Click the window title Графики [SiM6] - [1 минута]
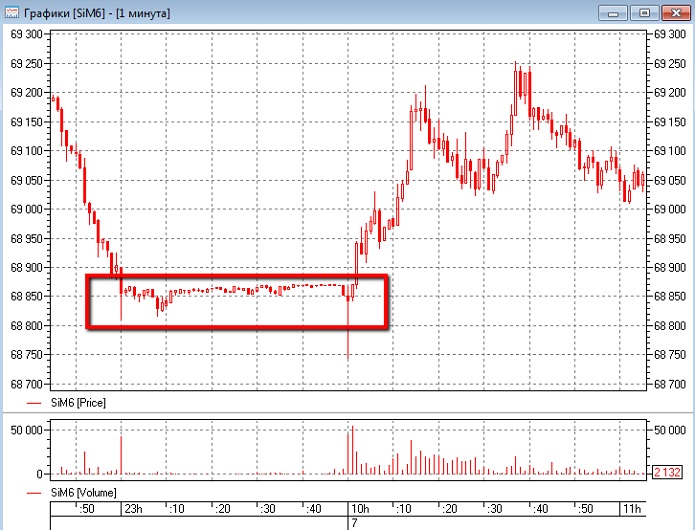This screenshot has width=695, height=530. point(97,13)
